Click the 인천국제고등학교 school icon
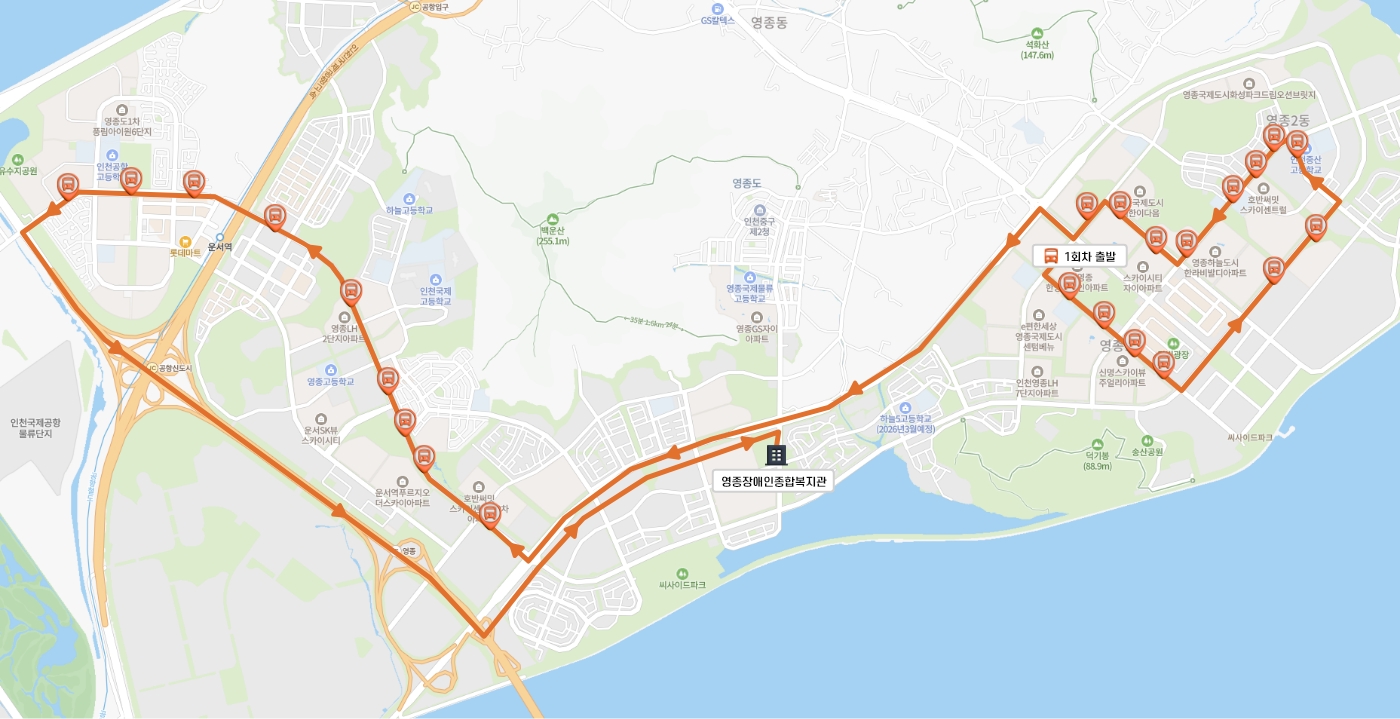 pyautogui.click(x=435, y=280)
